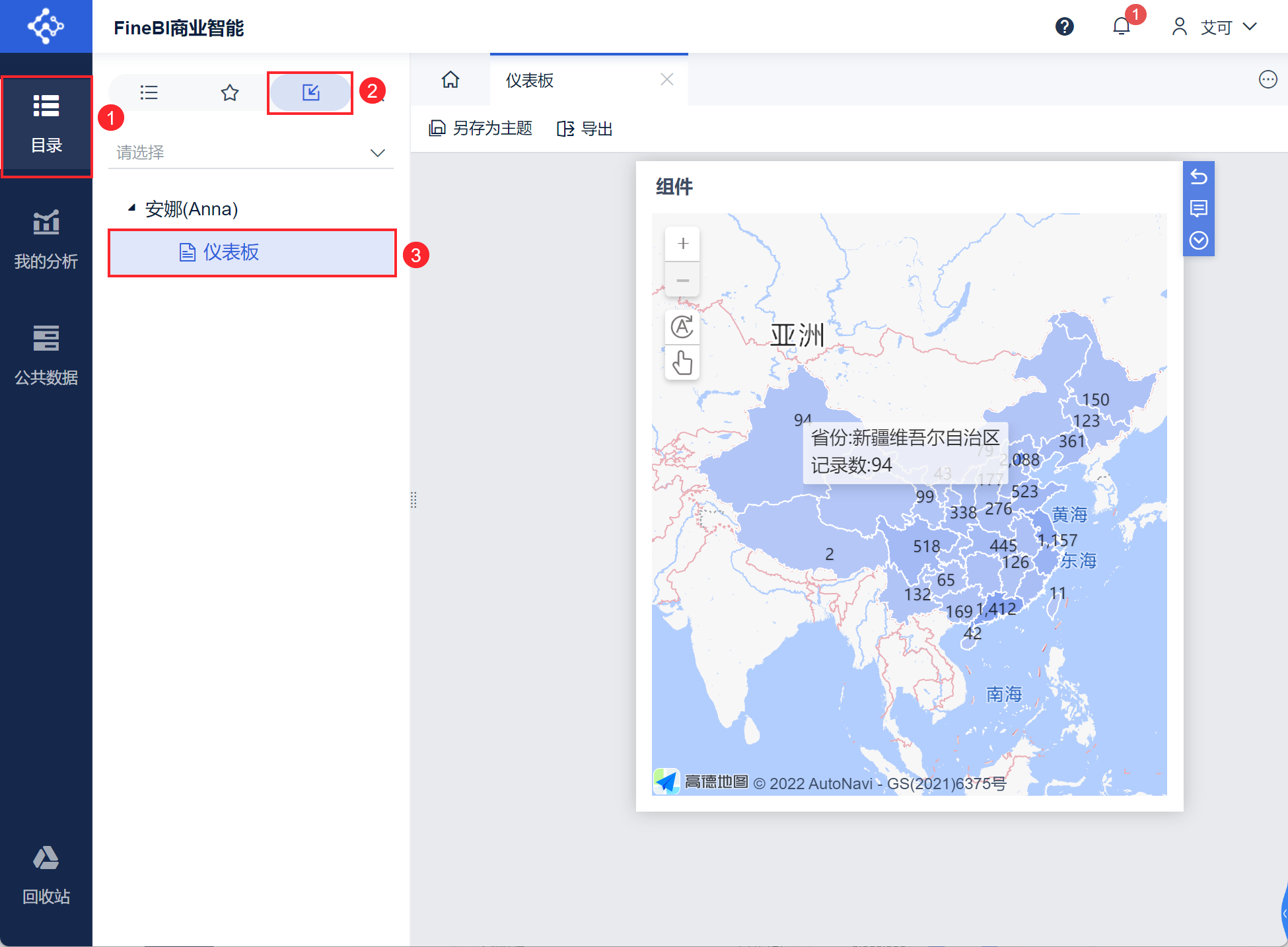
Task: Open the 请选择 dropdown
Action: 251,153
